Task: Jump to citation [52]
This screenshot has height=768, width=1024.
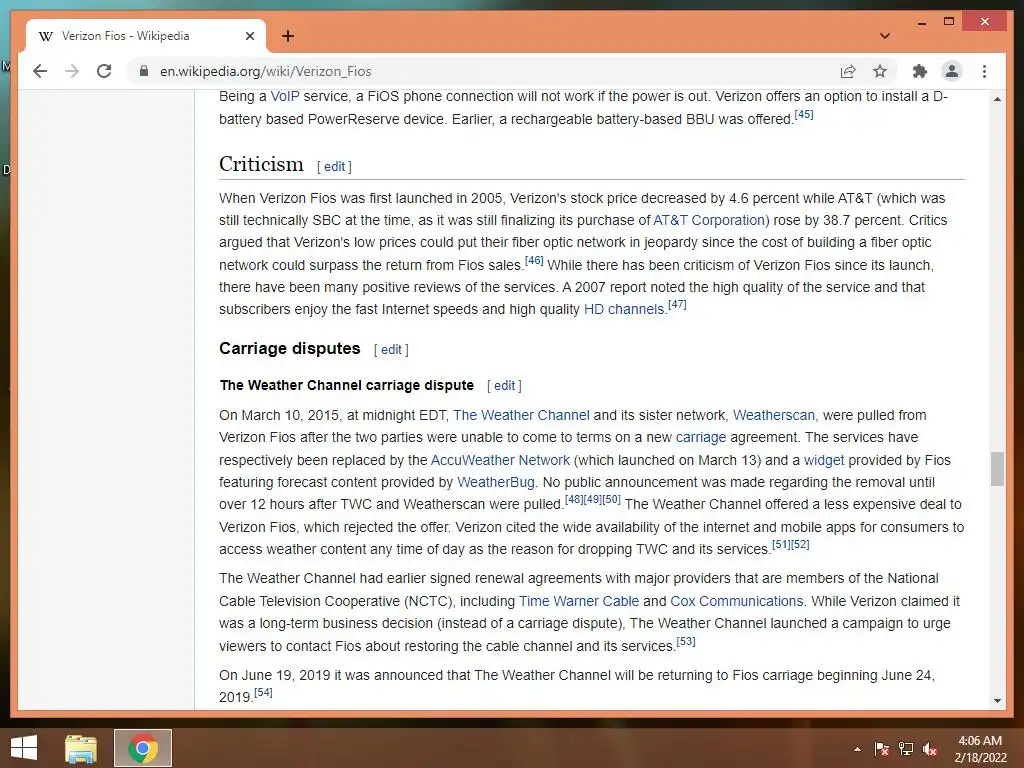Action: point(800,544)
